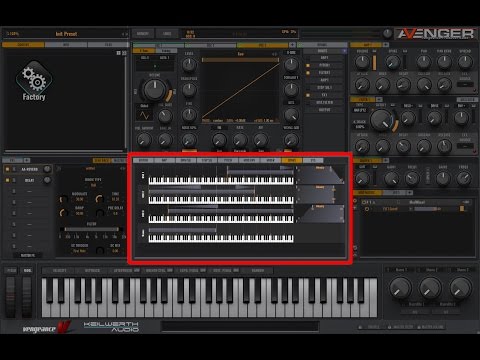The width and height of the screenshot is (480, 360).
Task: Open the Factory gears preset bank
Action: [x=34, y=81]
